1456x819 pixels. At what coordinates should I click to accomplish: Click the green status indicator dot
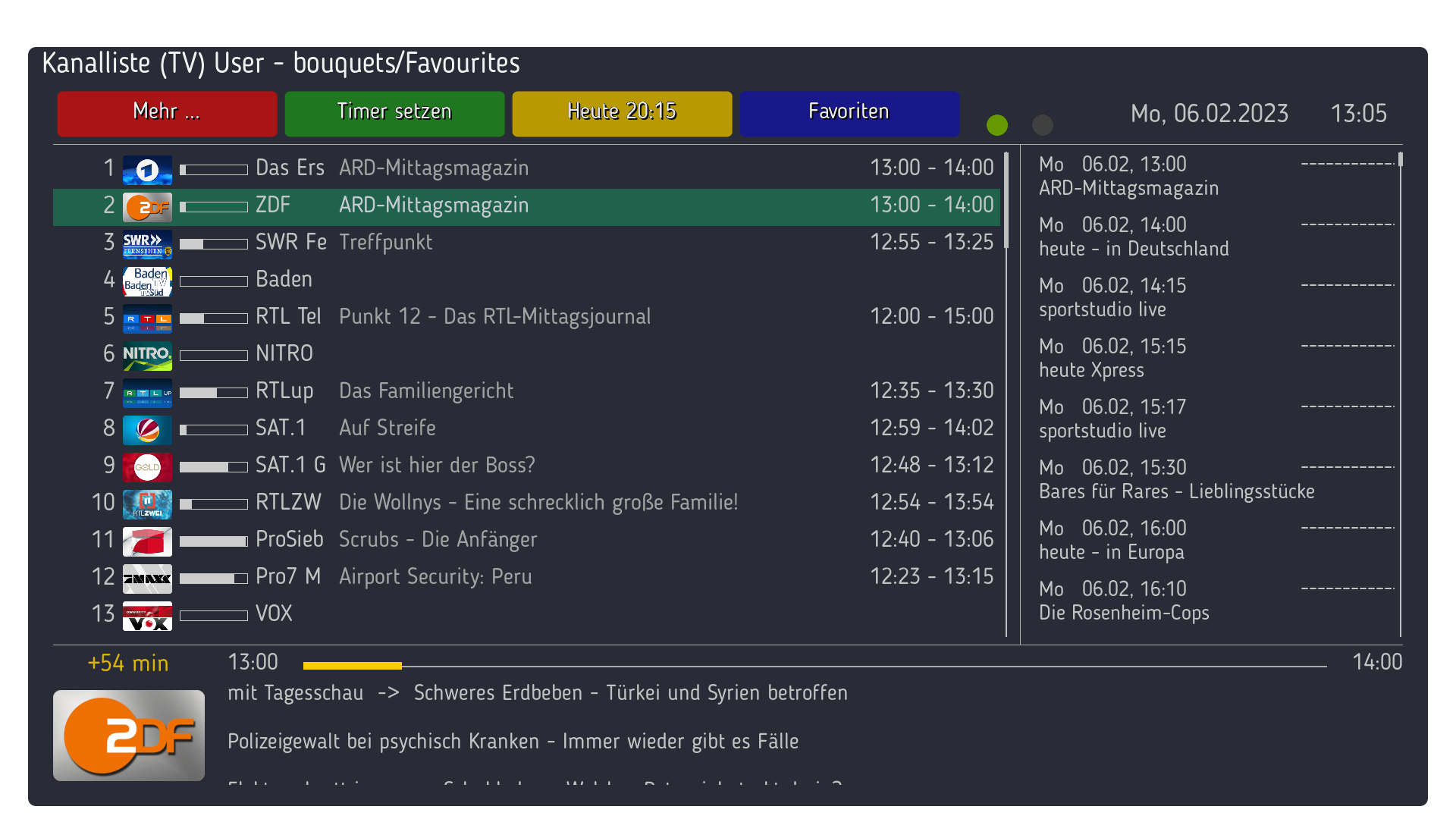pyautogui.click(x=997, y=125)
